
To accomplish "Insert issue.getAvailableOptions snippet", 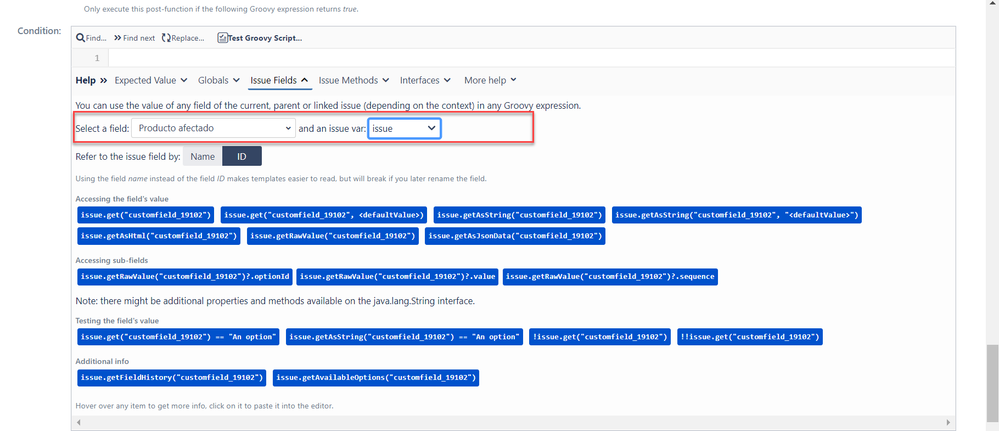I will [376, 378].
